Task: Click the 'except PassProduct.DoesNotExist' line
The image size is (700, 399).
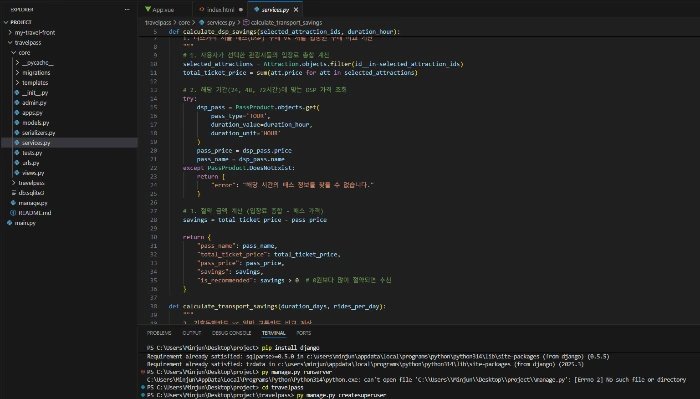Action: [239, 168]
